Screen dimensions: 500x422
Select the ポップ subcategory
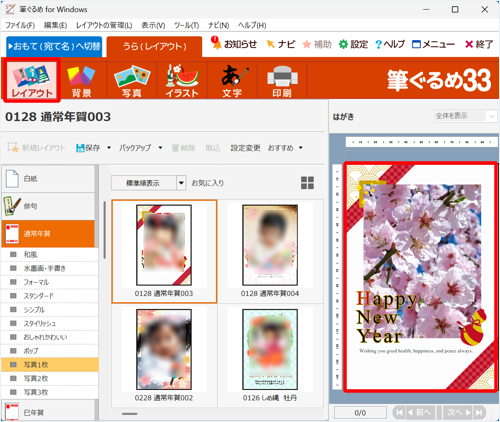(x=50, y=351)
